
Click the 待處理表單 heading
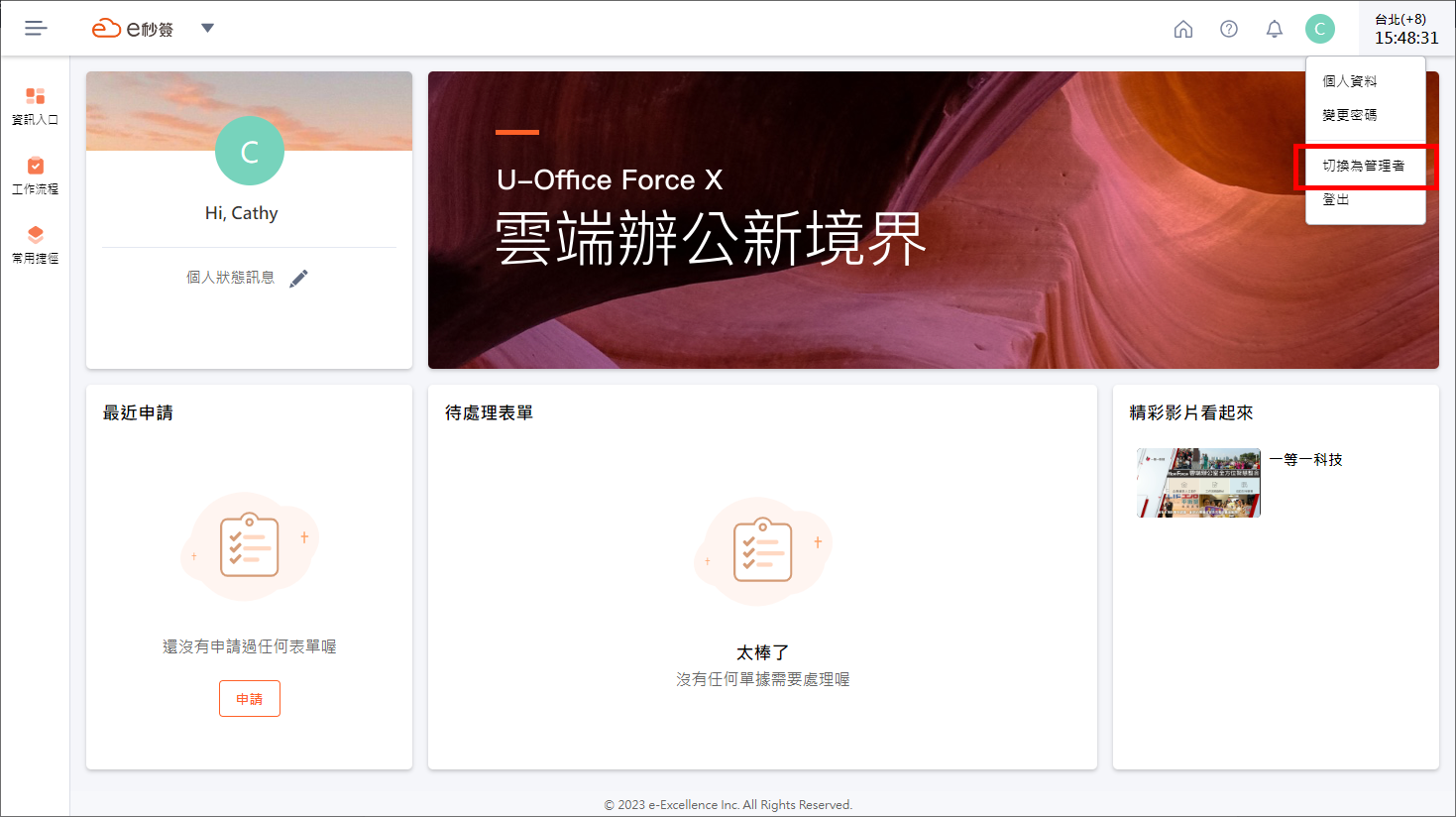(489, 412)
